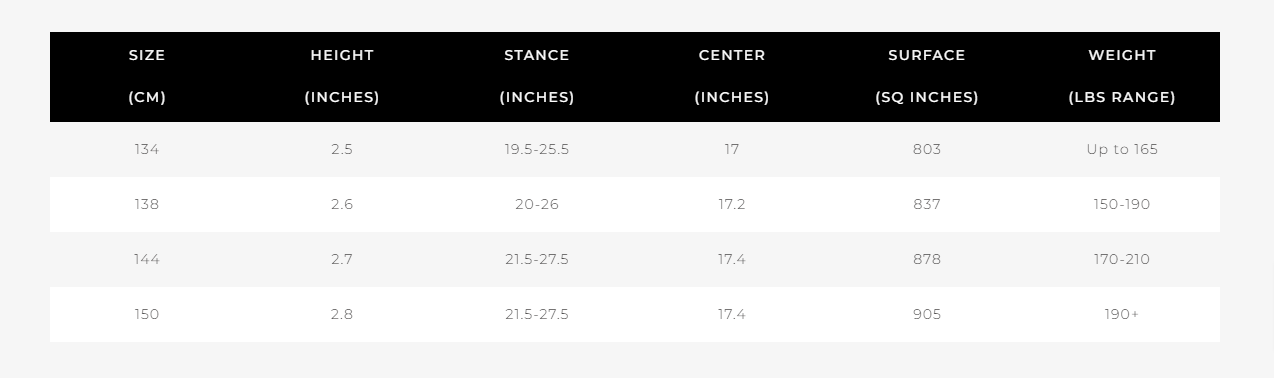Select the 150 size cell
This screenshot has width=1274, height=378.
coord(147,314)
